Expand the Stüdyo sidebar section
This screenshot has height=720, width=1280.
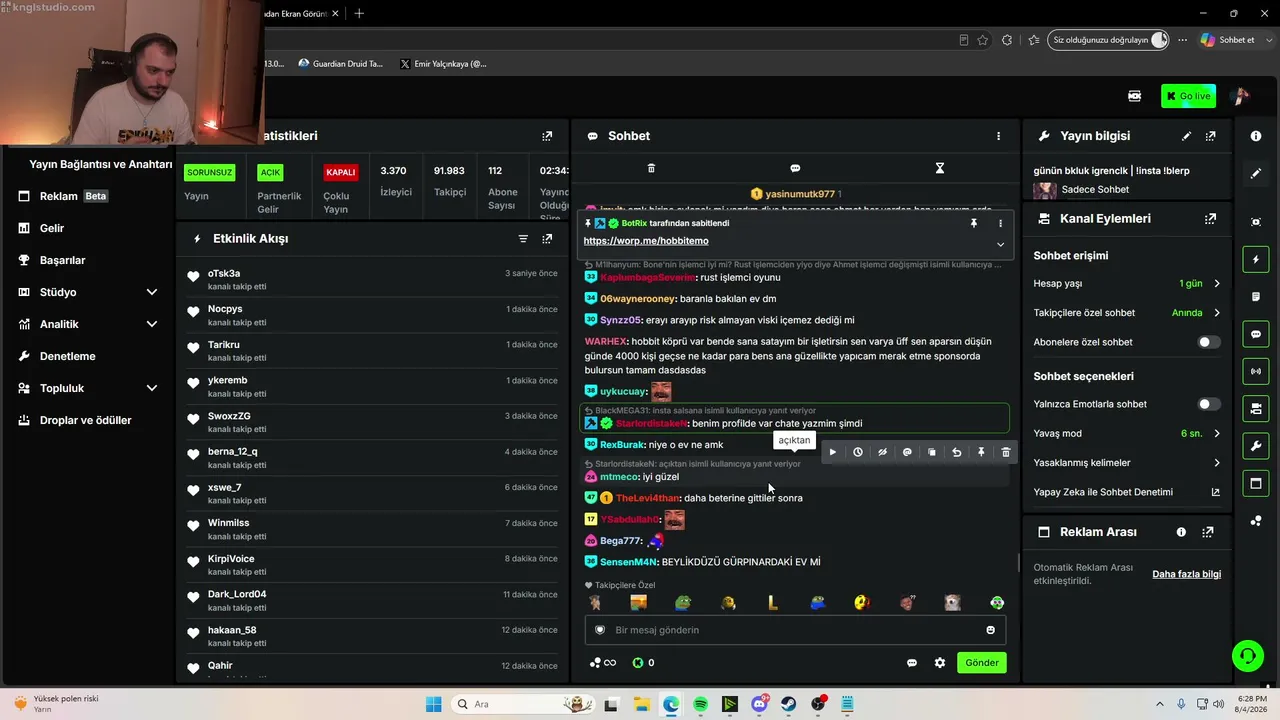[152, 292]
